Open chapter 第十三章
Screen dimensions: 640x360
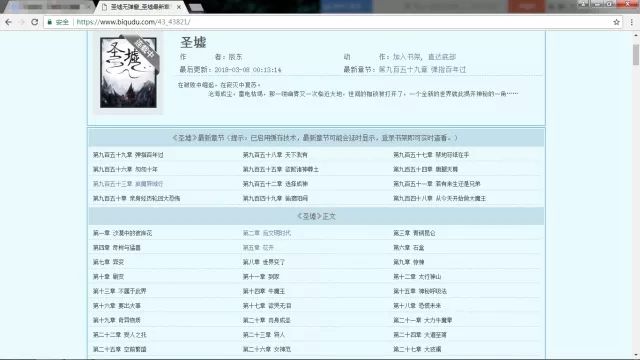click(119, 291)
